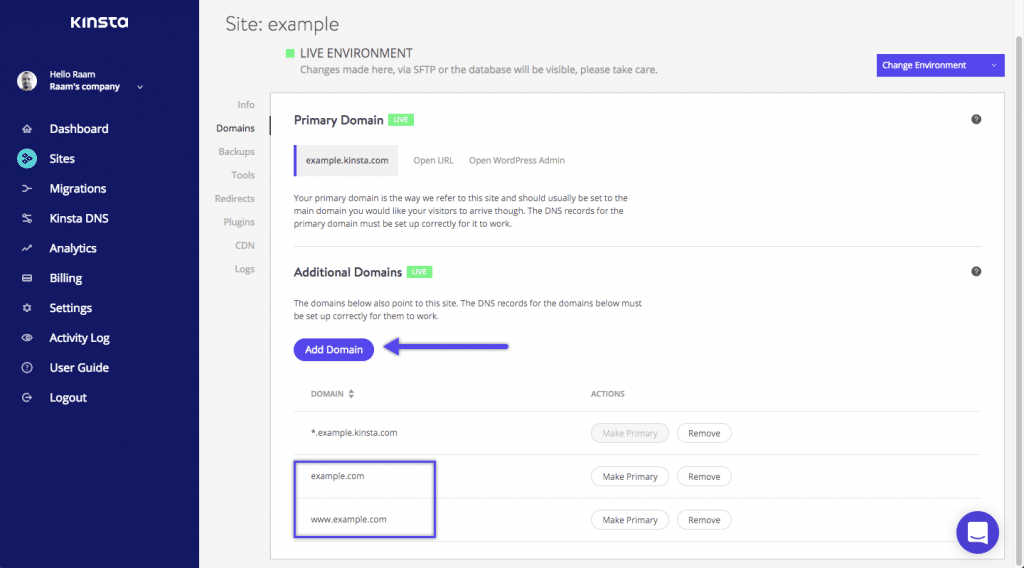Go to Sites in the sidebar
Screen dimensions: 1024x568
(62, 159)
